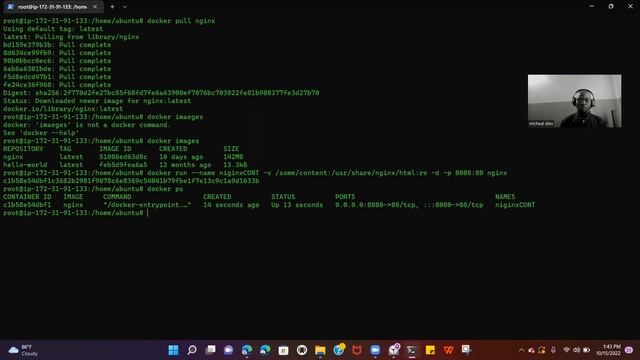Restore down the terminal window
This screenshot has width=640, height=360.
611,7
